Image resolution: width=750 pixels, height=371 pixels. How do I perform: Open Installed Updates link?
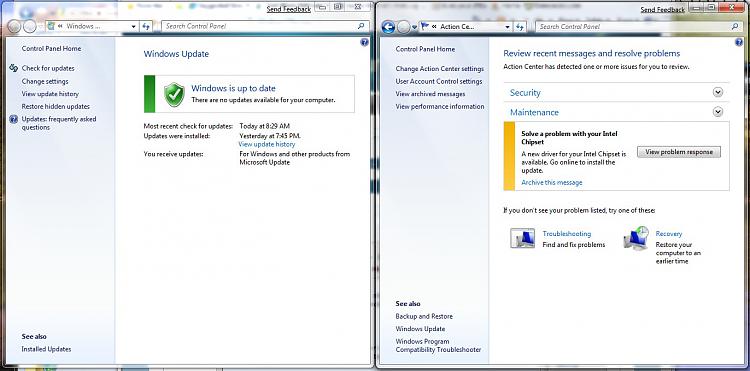pyautogui.click(x=46, y=349)
